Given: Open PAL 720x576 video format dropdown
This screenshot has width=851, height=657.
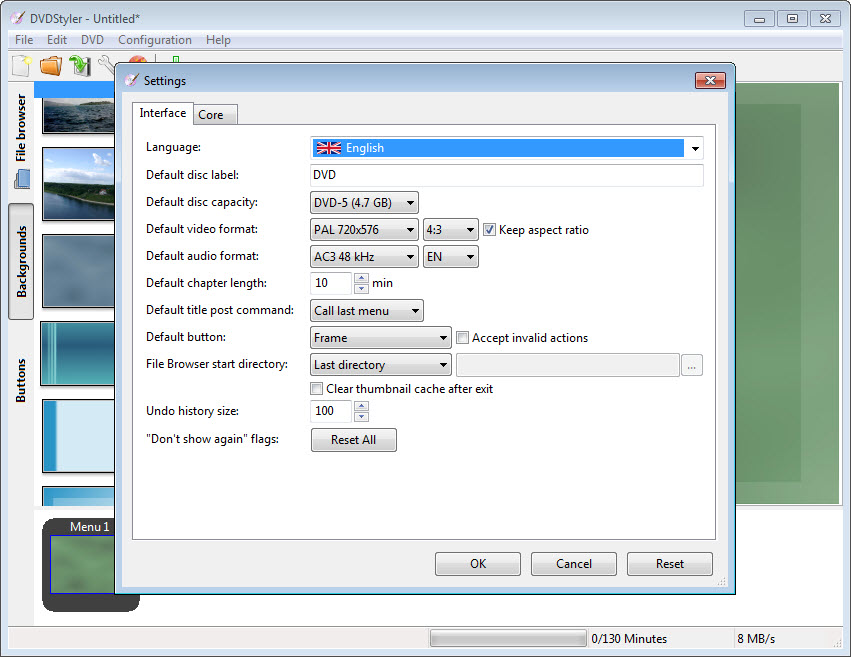Looking at the screenshot, I should (364, 229).
